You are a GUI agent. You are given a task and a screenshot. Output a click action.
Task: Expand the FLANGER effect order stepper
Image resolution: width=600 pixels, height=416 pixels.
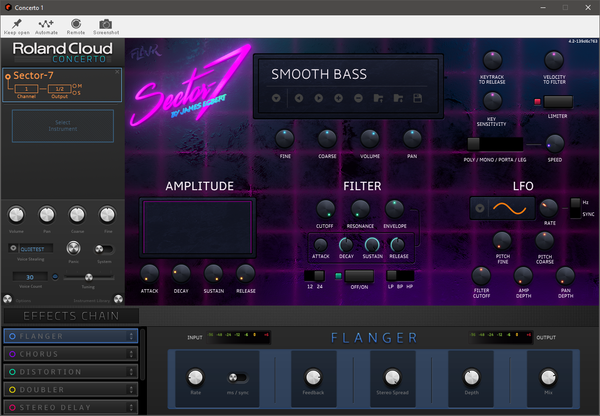pos(131,336)
